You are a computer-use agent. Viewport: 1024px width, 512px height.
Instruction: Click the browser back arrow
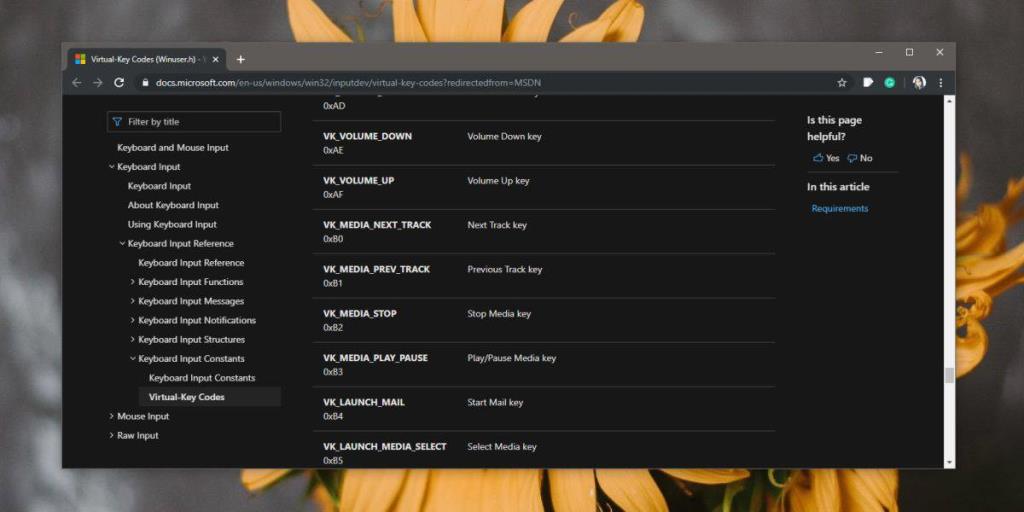click(77, 83)
